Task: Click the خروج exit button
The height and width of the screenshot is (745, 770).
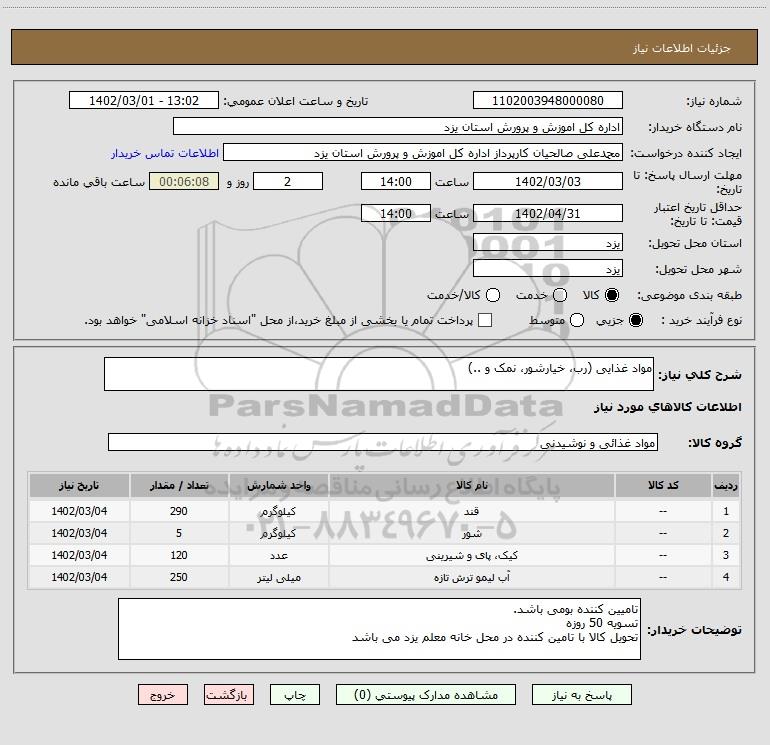Action: (163, 695)
